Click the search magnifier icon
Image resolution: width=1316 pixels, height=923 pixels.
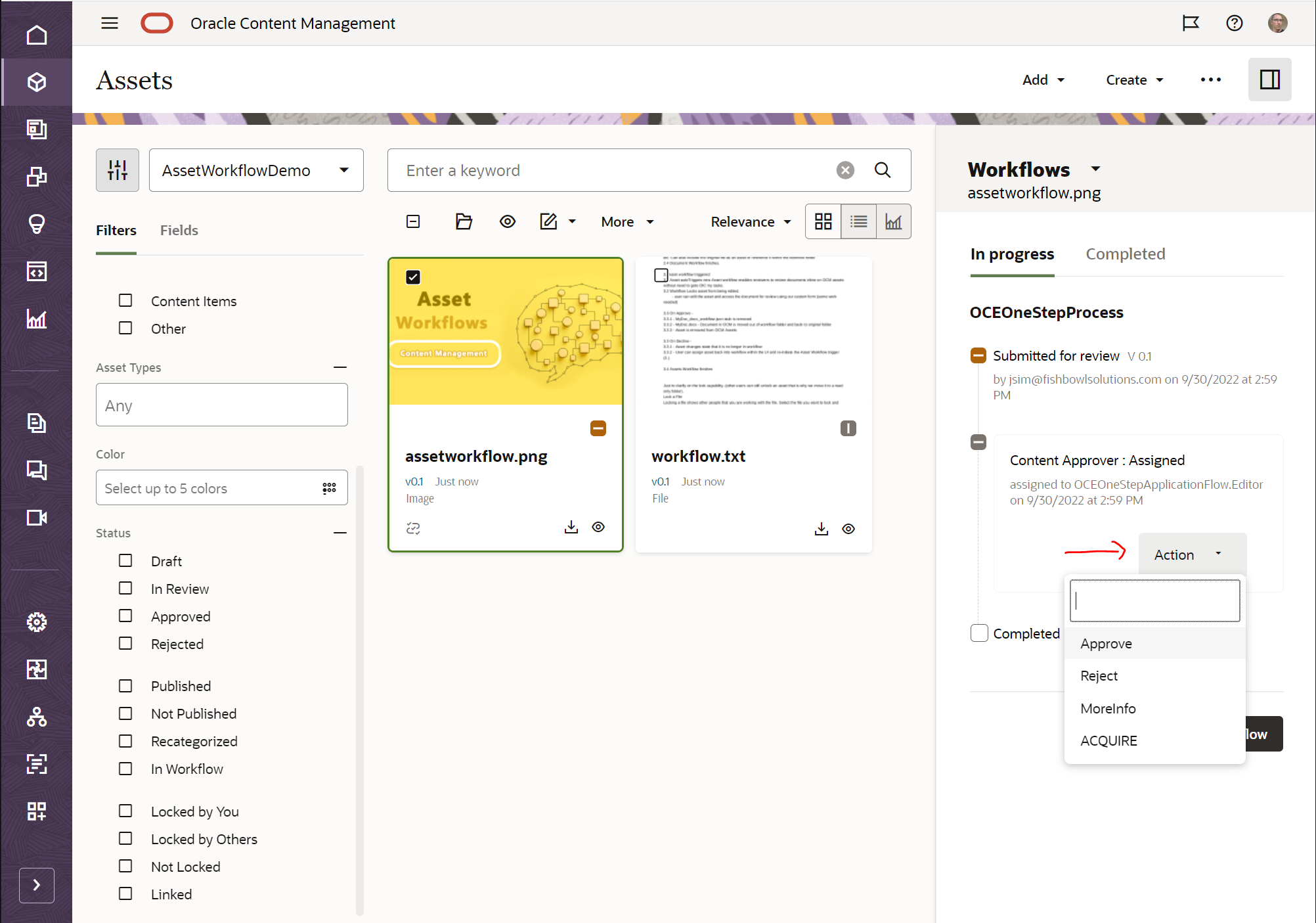click(883, 170)
